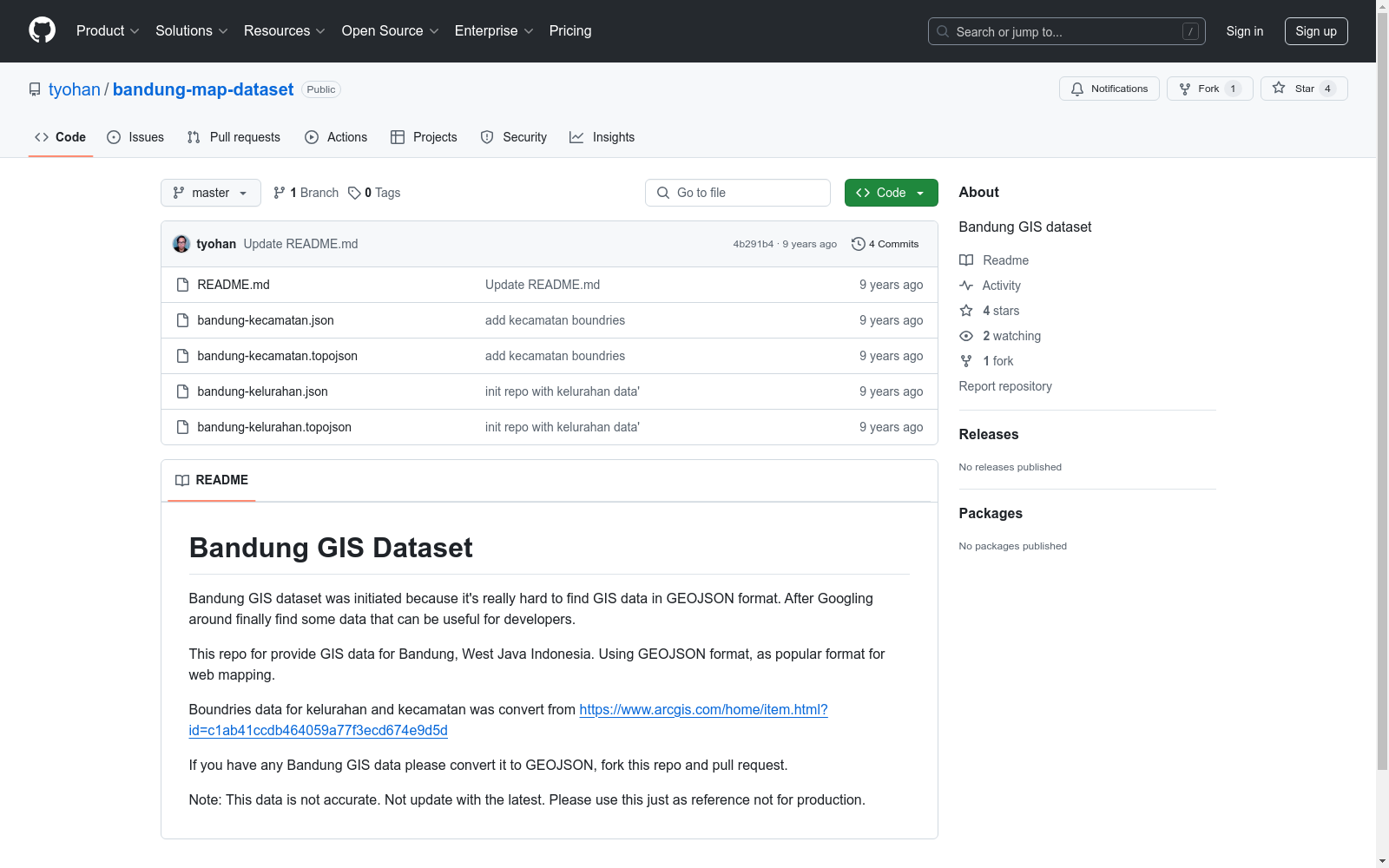
Task: Open commit 'add kecamatan boundries' for bandung-kecamatan.topojson
Action: click(555, 356)
